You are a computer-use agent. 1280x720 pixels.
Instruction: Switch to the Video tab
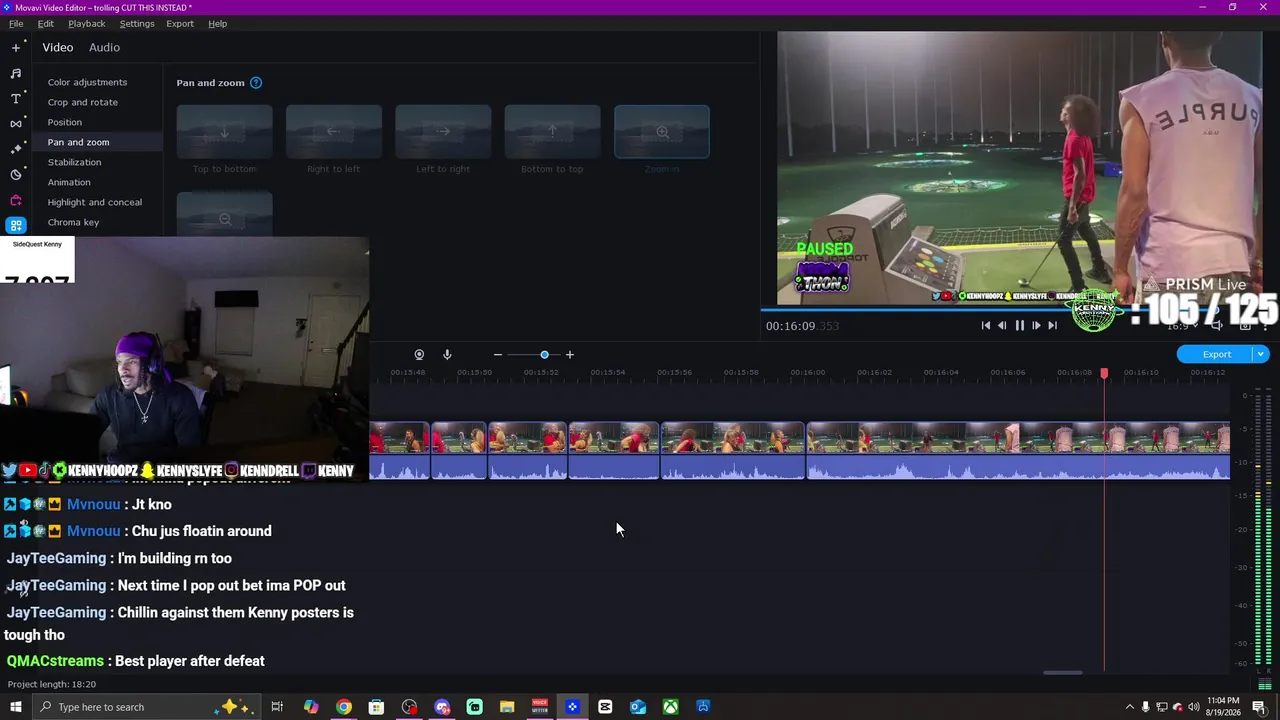click(x=58, y=47)
